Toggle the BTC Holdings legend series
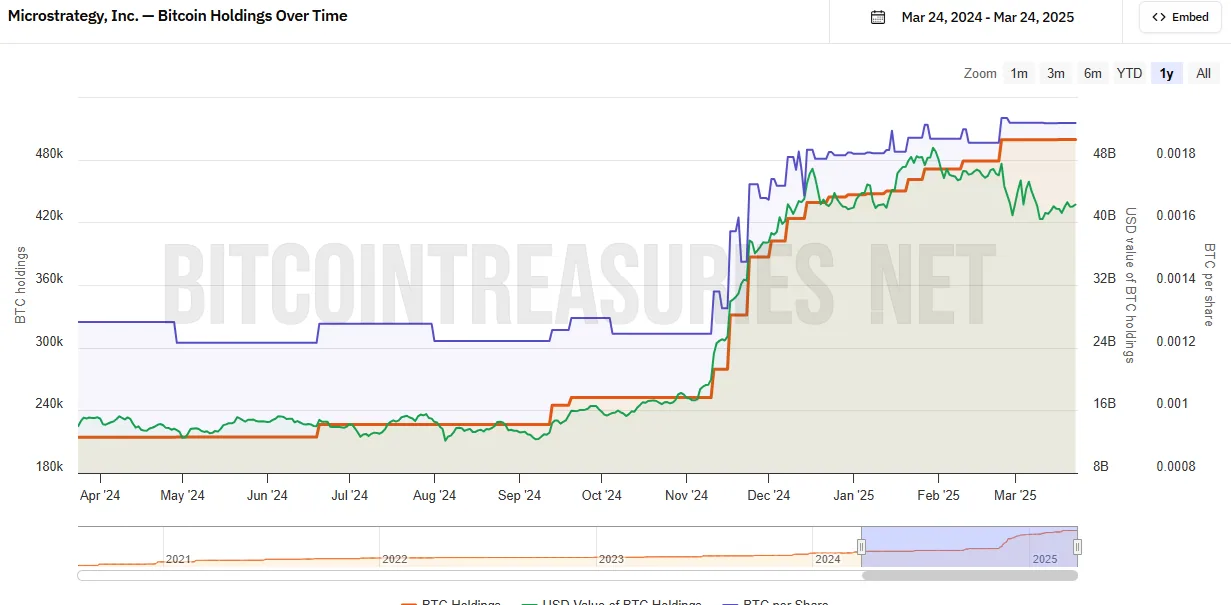Screen dimensions: 1231x605 (x=451, y=603)
